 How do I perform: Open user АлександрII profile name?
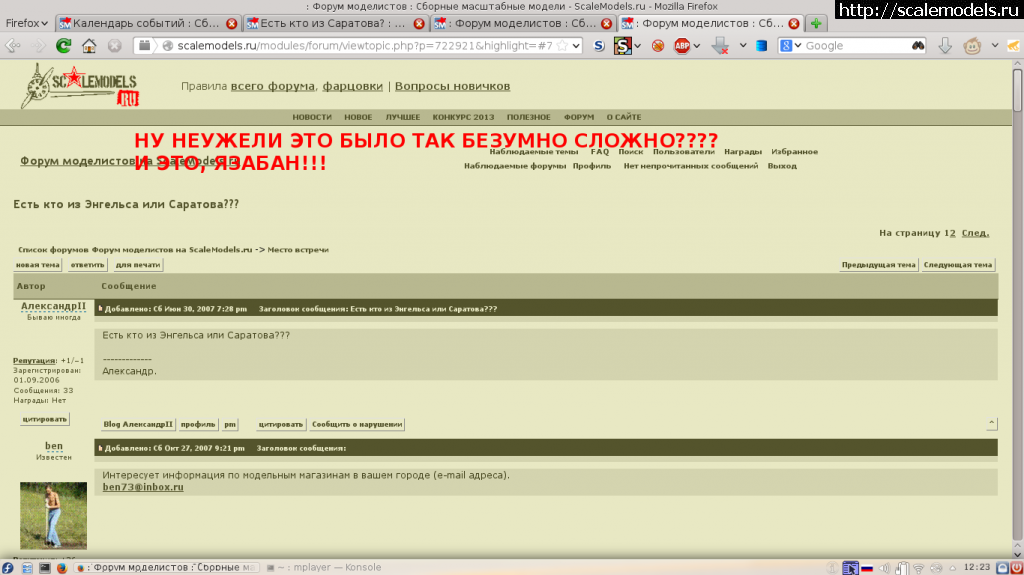pyautogui.click(x=54, y=306)
